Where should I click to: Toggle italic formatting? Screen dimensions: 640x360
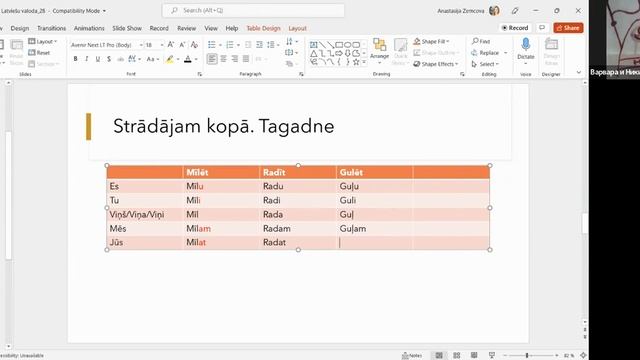(x=87, y=59)
